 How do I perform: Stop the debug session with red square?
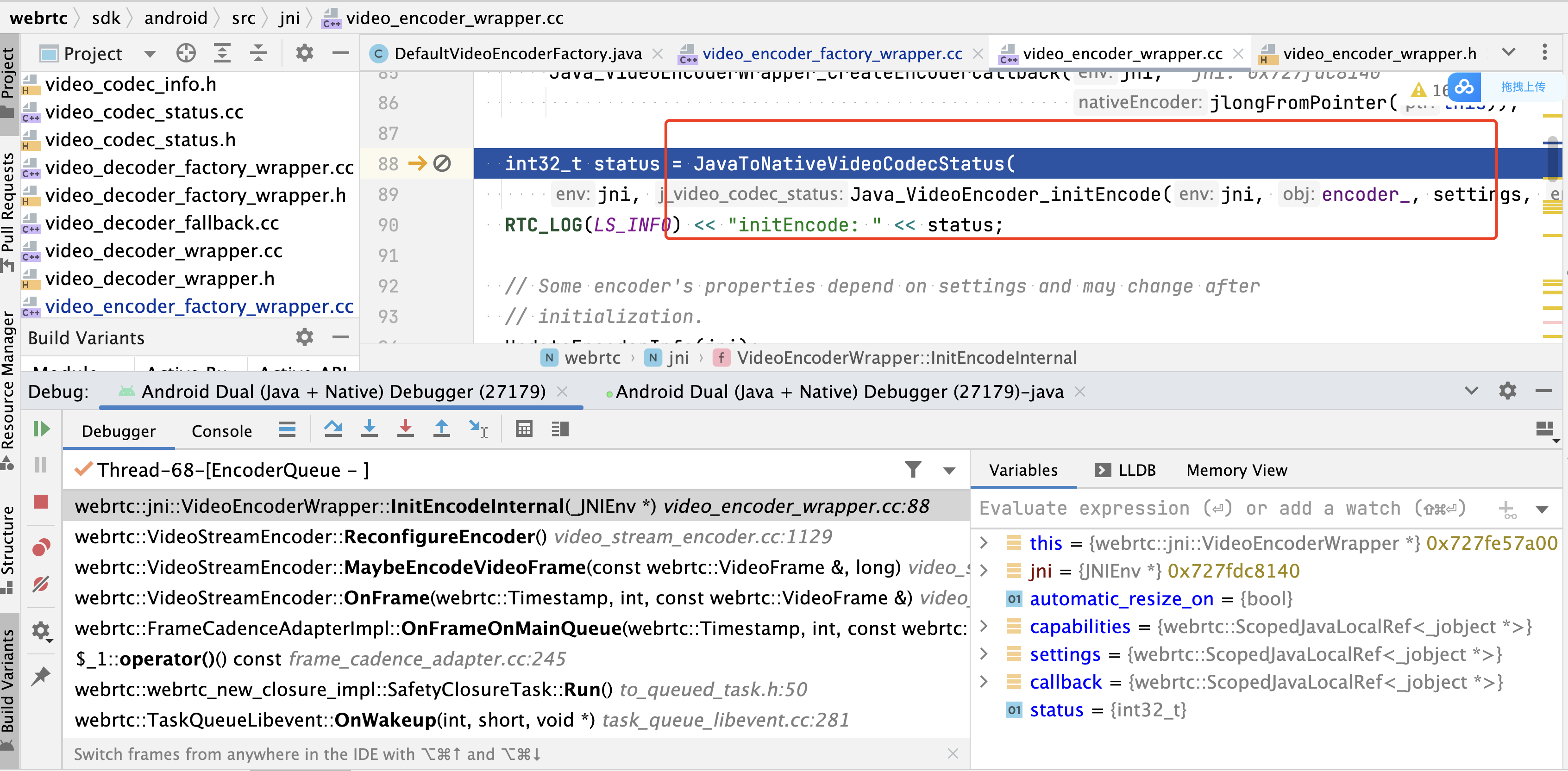pos(41,502)
